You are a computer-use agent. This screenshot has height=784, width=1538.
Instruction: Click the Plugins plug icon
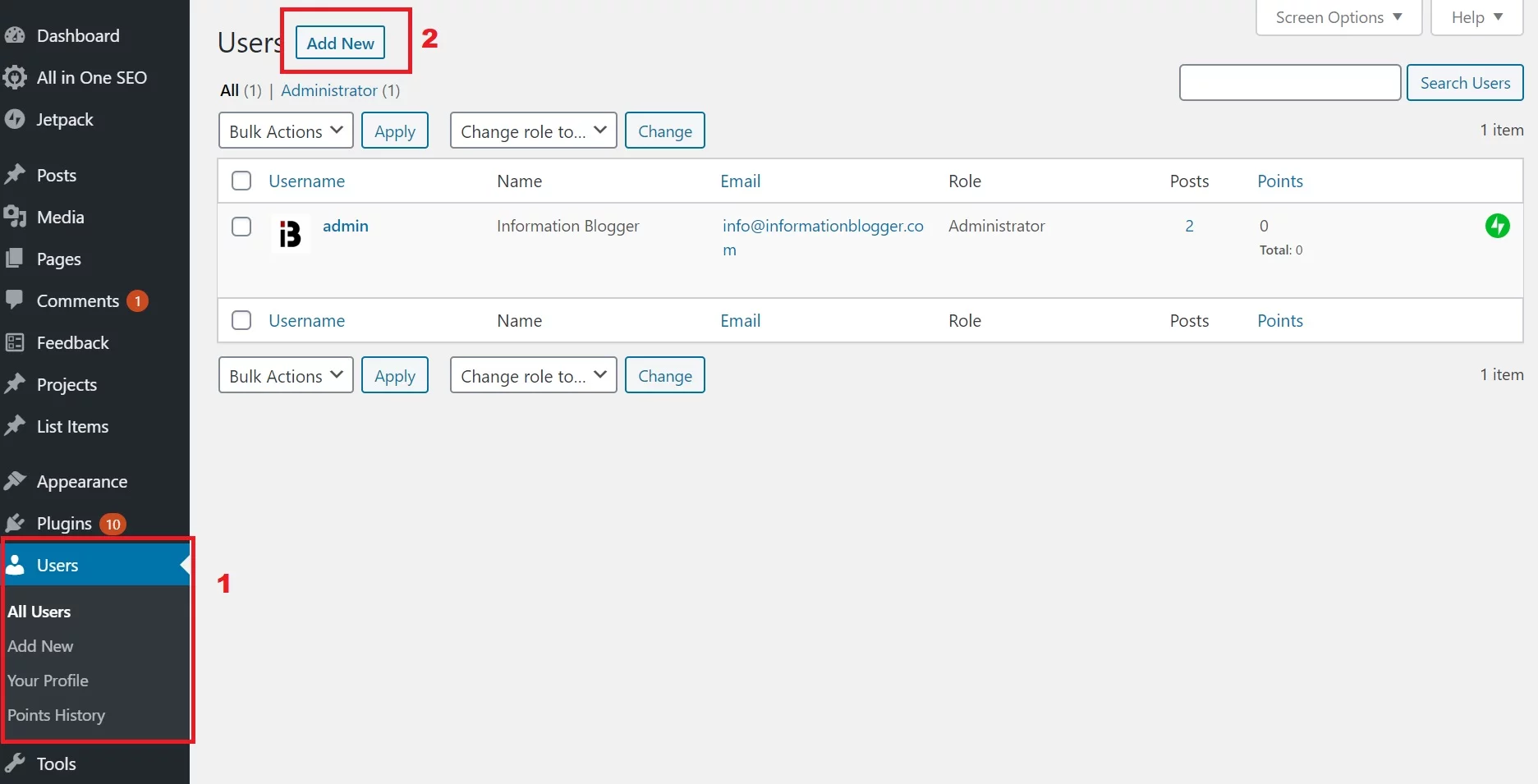point(15,523)
